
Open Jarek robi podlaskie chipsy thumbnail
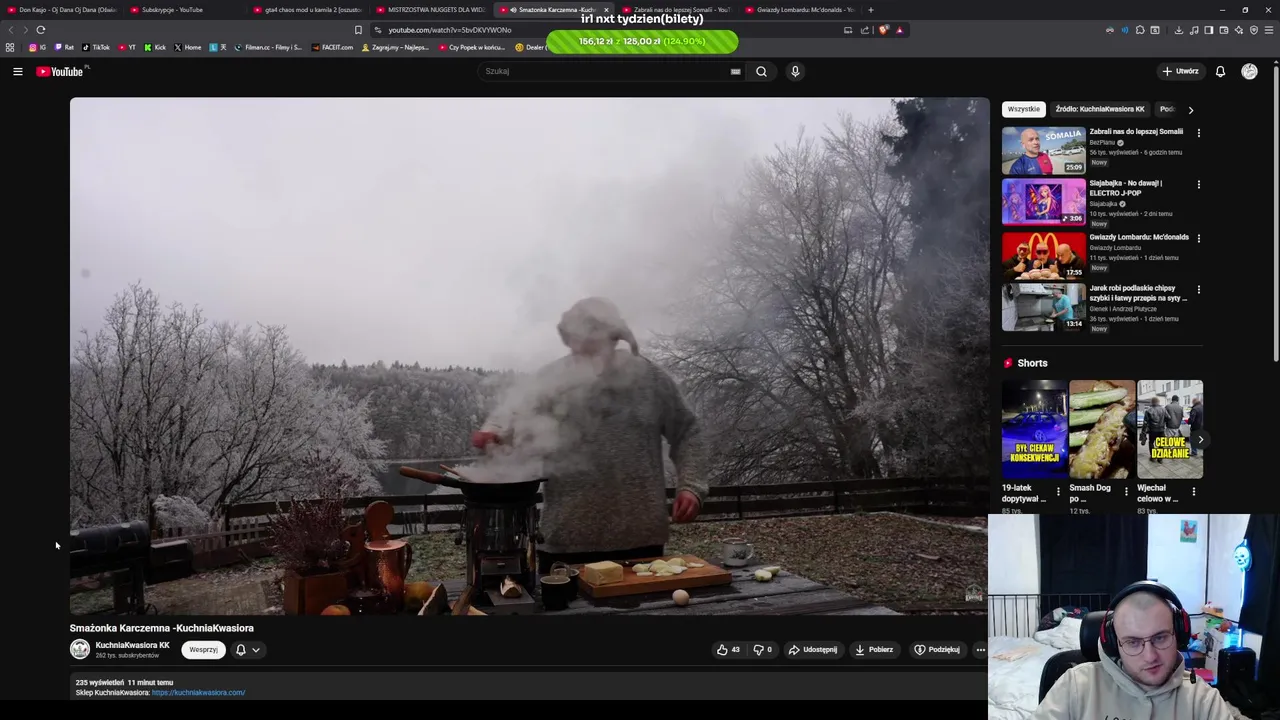(1043, 307)
